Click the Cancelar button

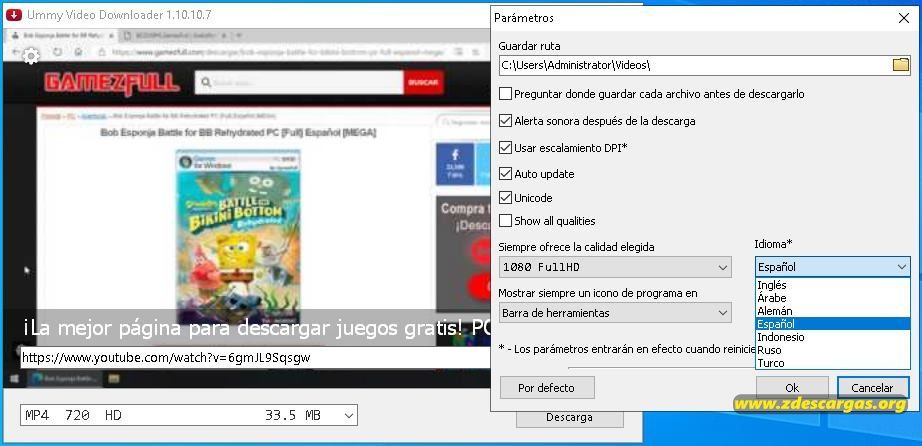(873, 388)
